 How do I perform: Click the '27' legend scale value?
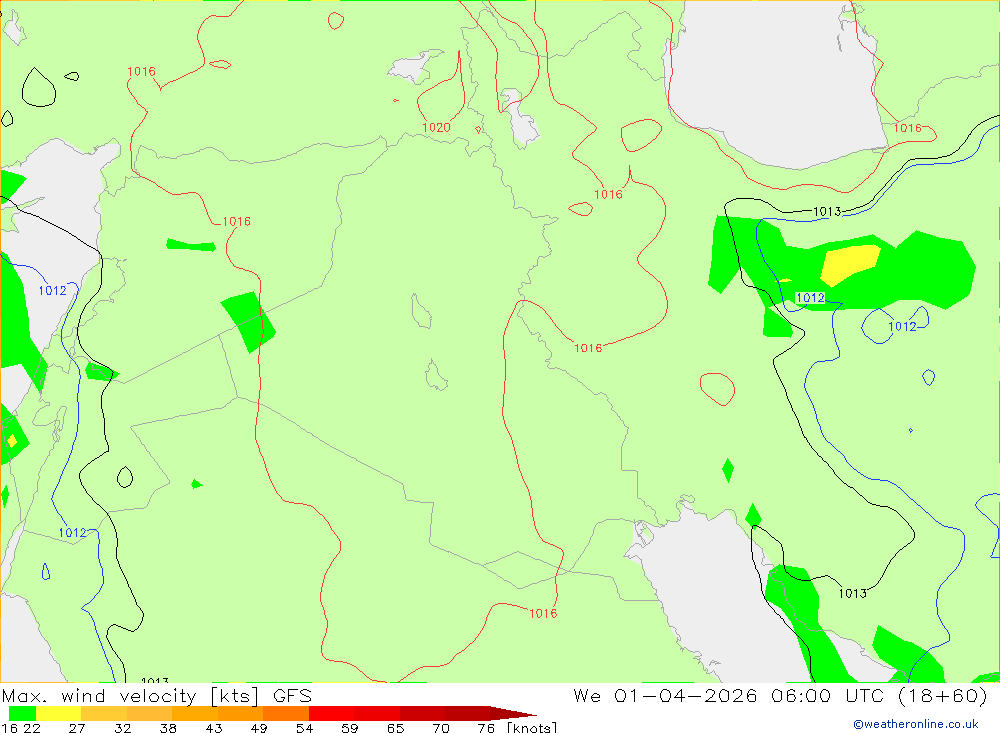click(77, 727)
